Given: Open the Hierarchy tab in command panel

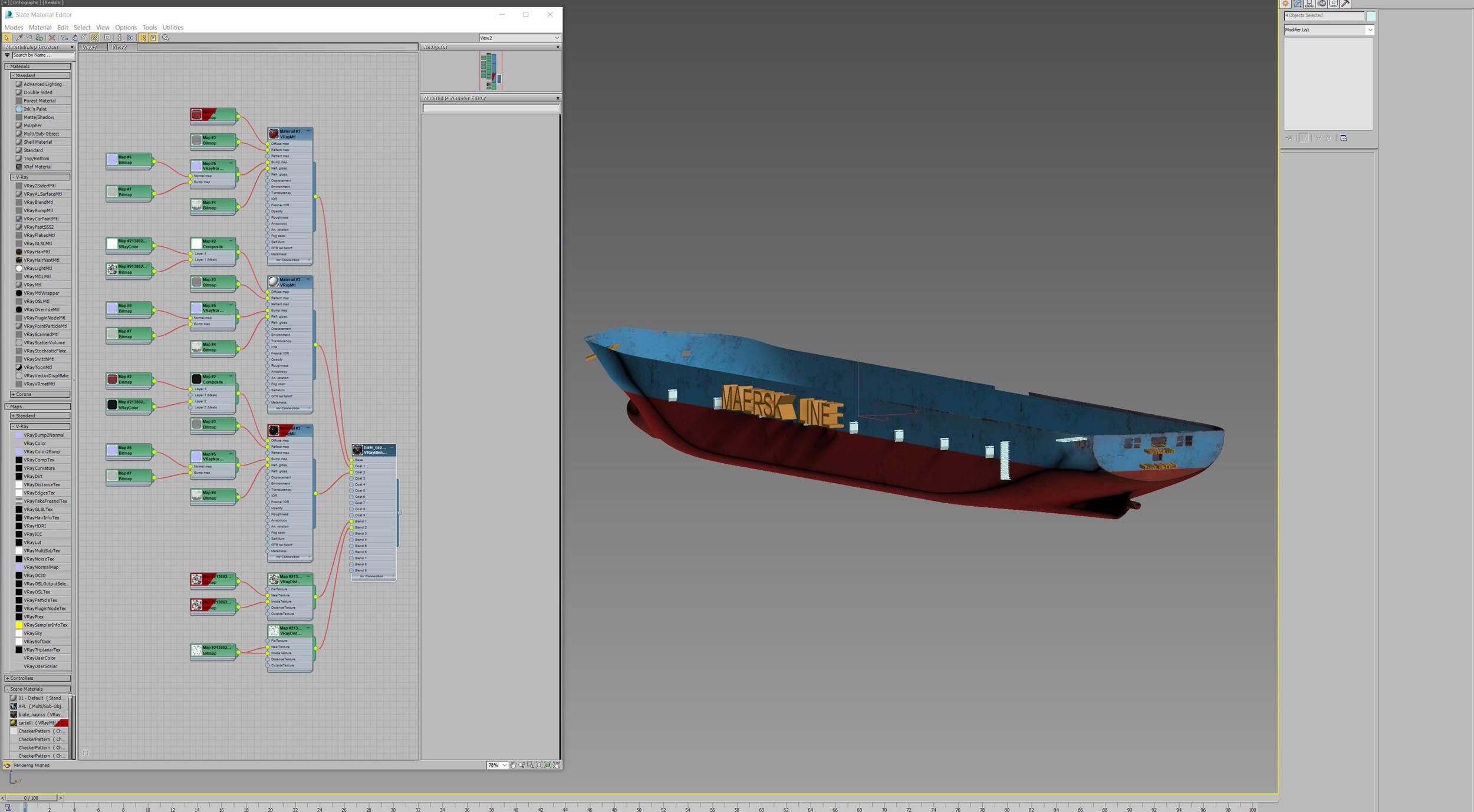Looking at the screenshot, I should [1310, 4].
